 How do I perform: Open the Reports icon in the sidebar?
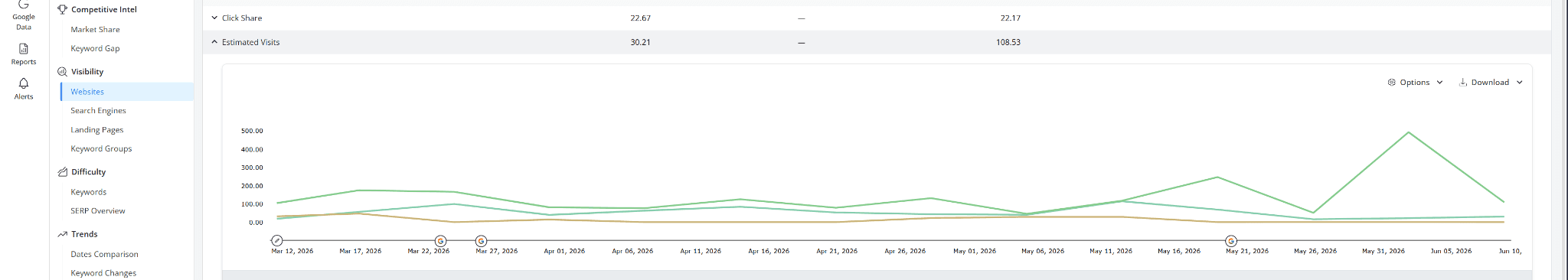(x=24, y=48)
